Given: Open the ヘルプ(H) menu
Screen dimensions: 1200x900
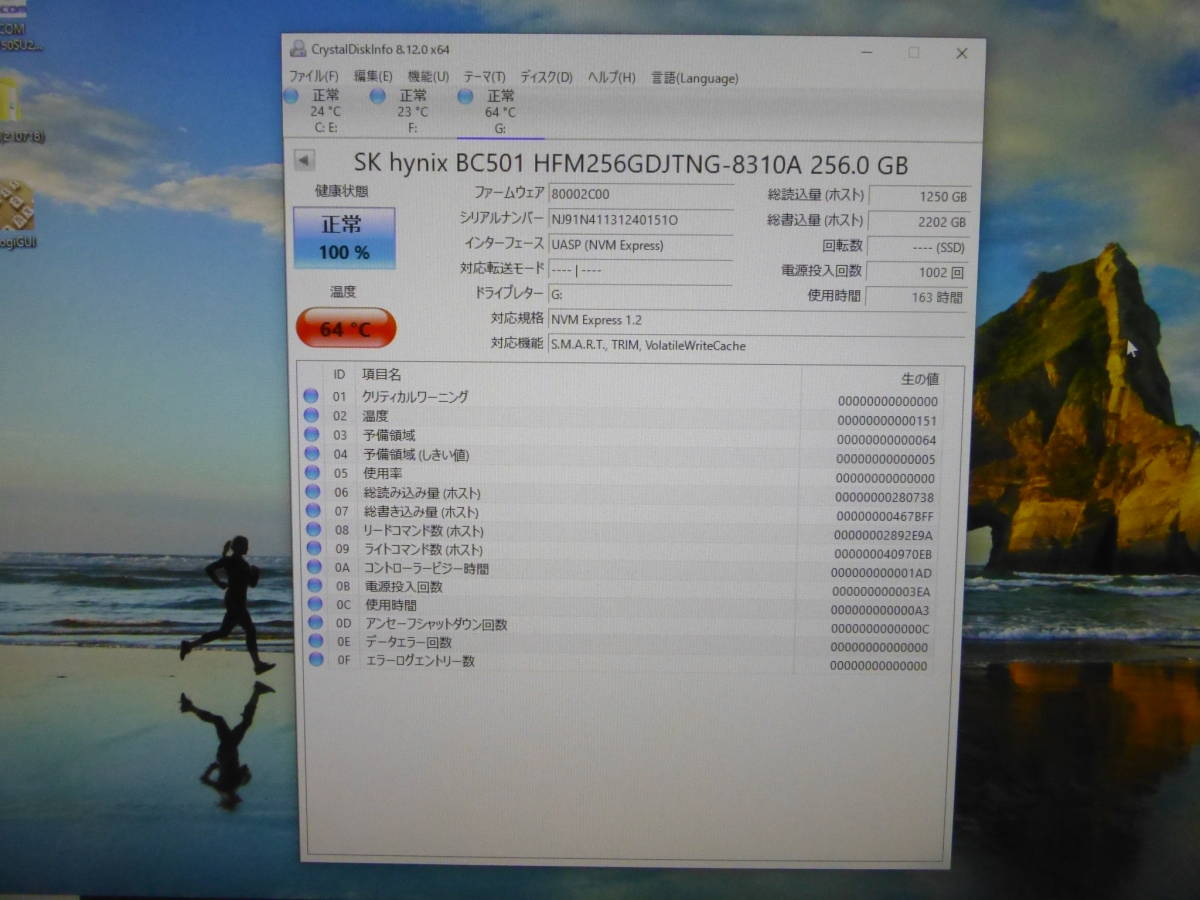Looking at the screenshot, I should coord(611,77).
